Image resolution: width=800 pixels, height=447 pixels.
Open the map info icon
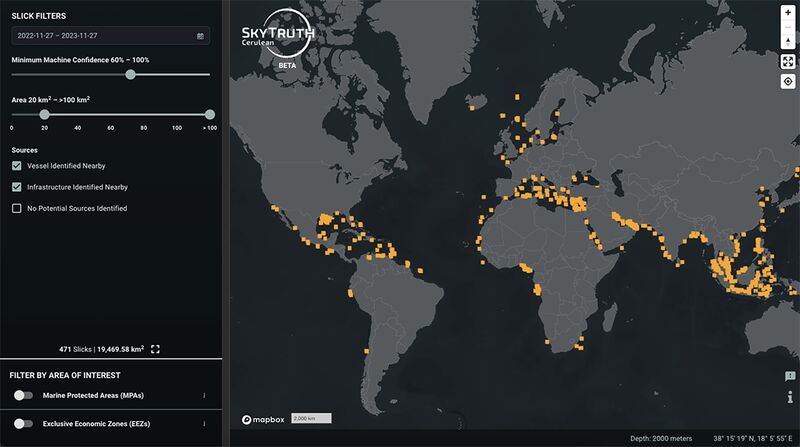(789, 398)
